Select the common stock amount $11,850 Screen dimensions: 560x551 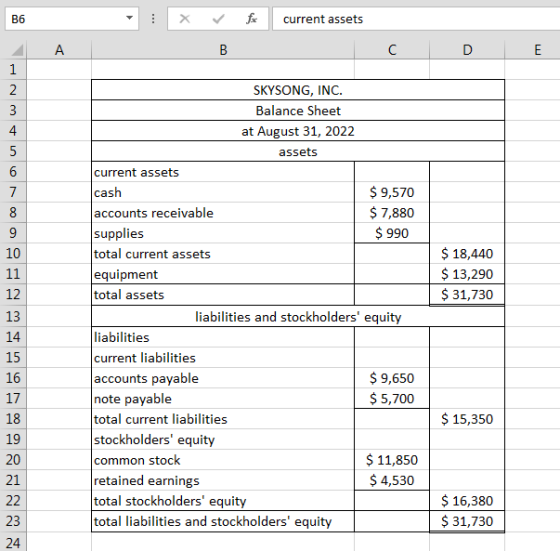392,460
